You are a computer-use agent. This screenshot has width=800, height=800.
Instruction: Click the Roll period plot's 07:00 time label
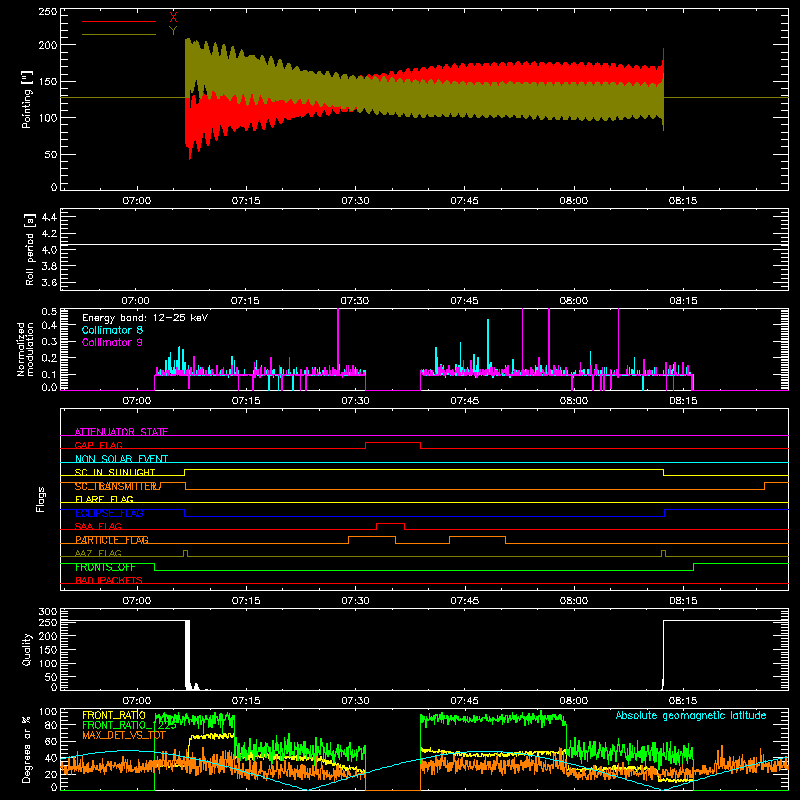tap(136, 301)
